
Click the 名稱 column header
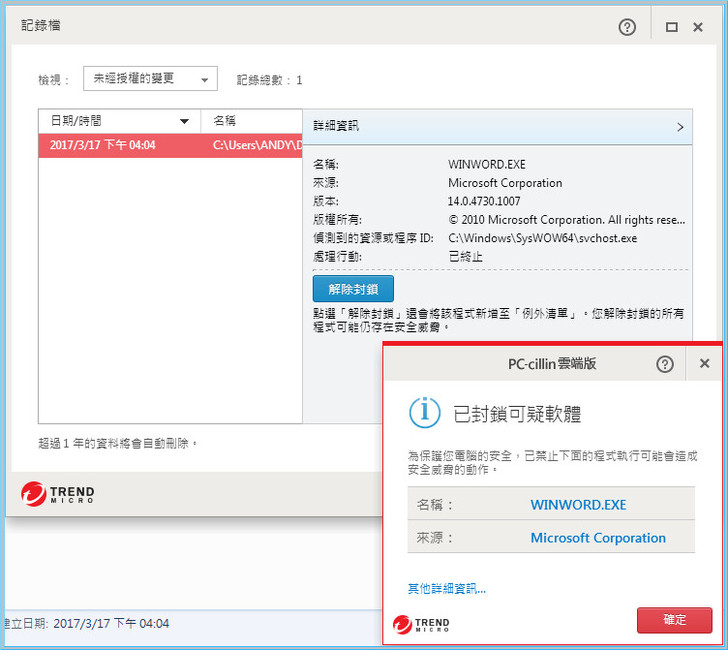(x=252, y=121)
